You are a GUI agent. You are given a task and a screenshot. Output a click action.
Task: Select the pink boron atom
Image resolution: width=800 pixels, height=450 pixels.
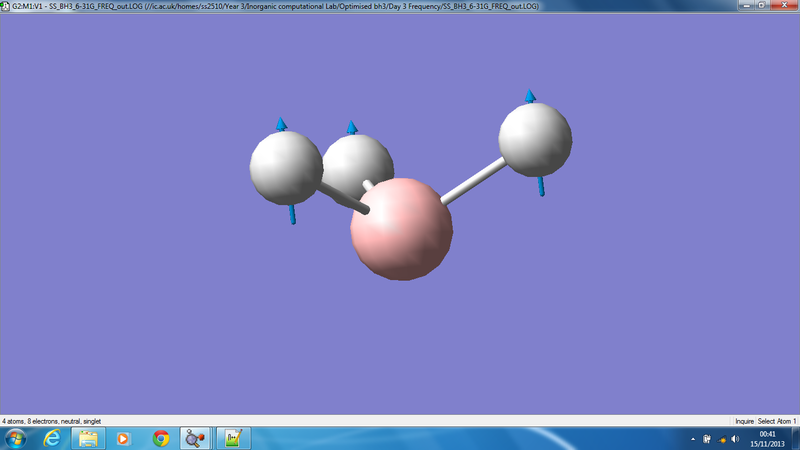(402, 229)
